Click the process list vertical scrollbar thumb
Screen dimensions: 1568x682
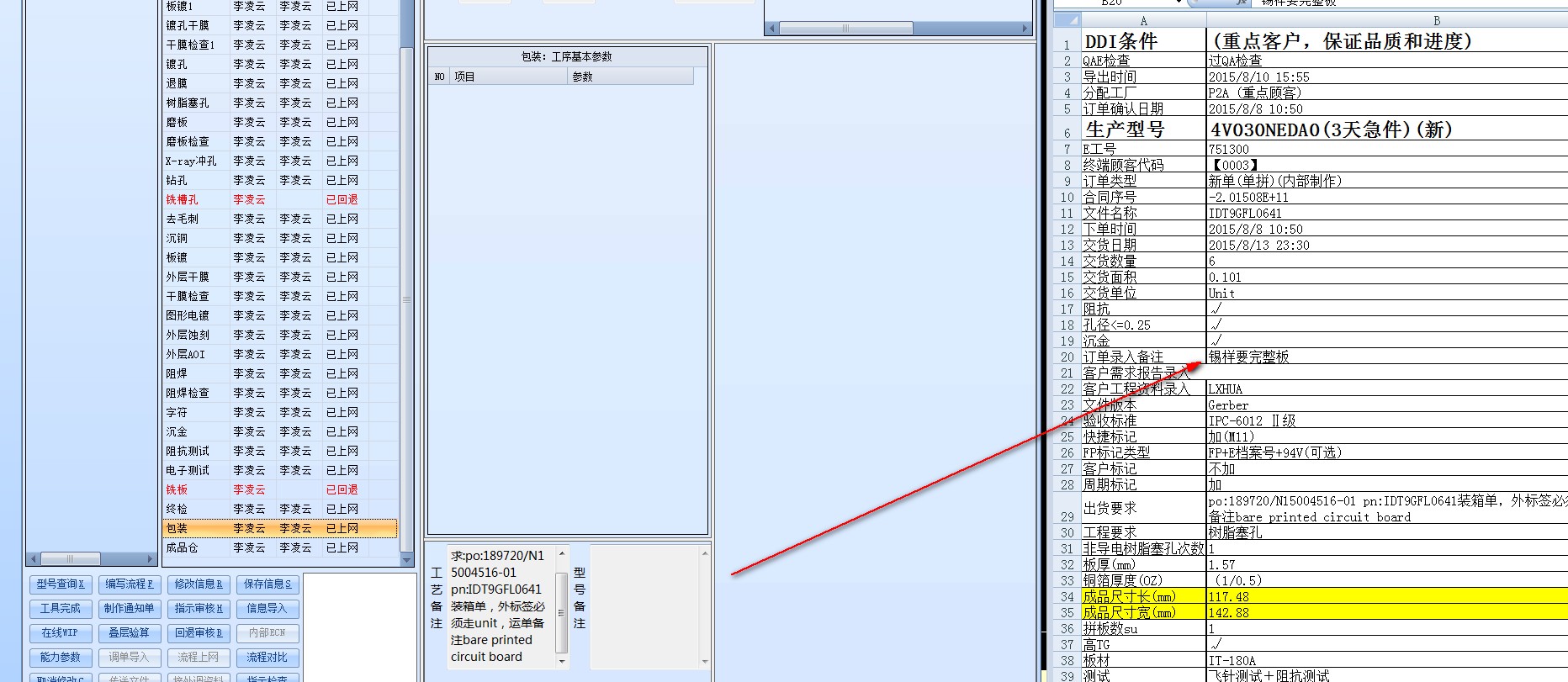point(407,299)
